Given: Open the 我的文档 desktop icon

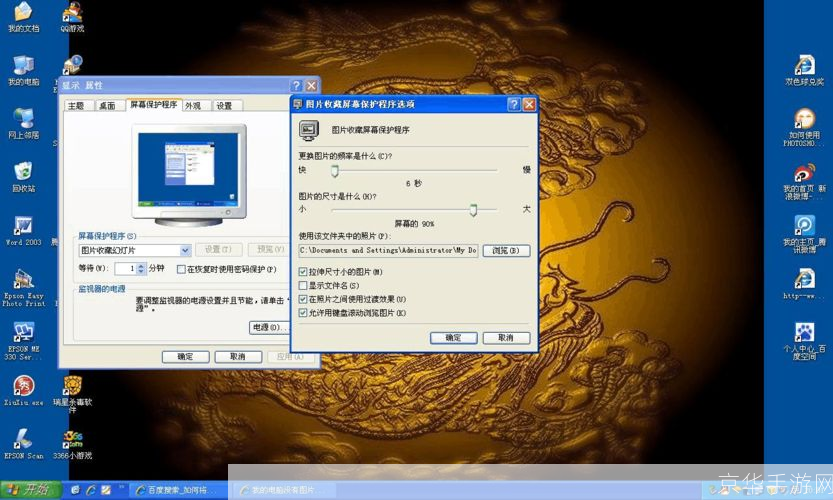Looking at the screenshot, I should (x=23, y=16).
